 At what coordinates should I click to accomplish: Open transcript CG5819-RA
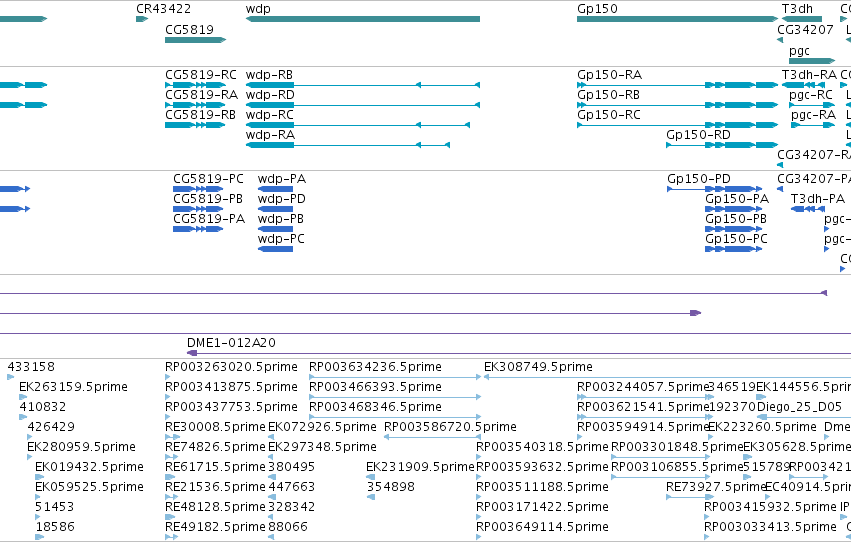pyautogui.click(x=195, y=105)
